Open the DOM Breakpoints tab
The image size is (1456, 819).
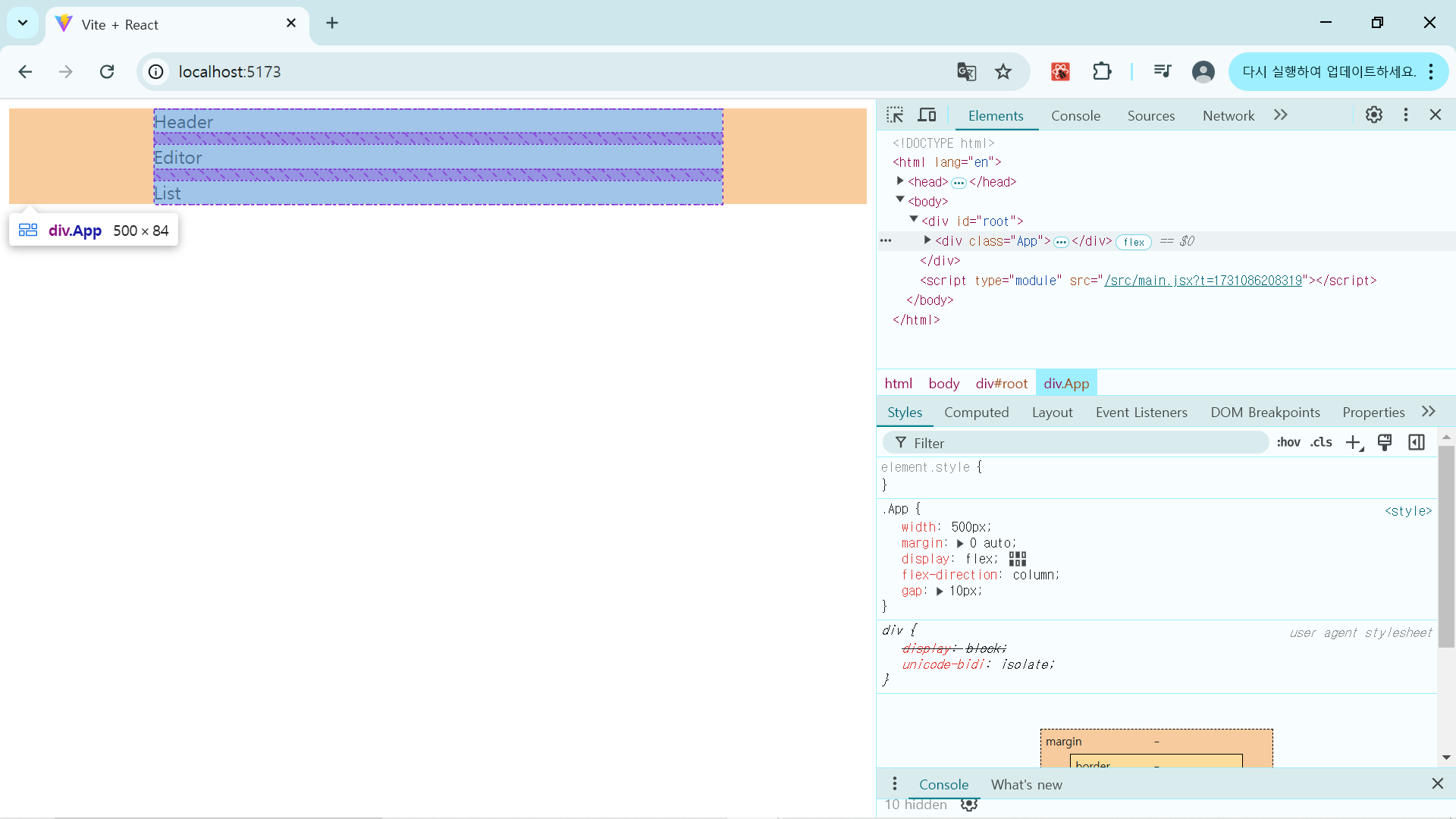point(1265,413)
